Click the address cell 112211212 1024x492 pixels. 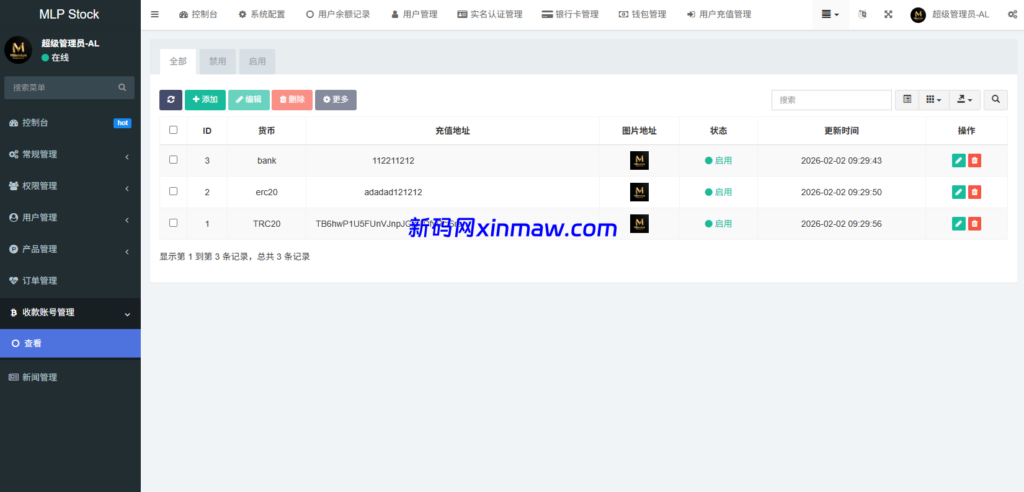(x=393, y=161)
